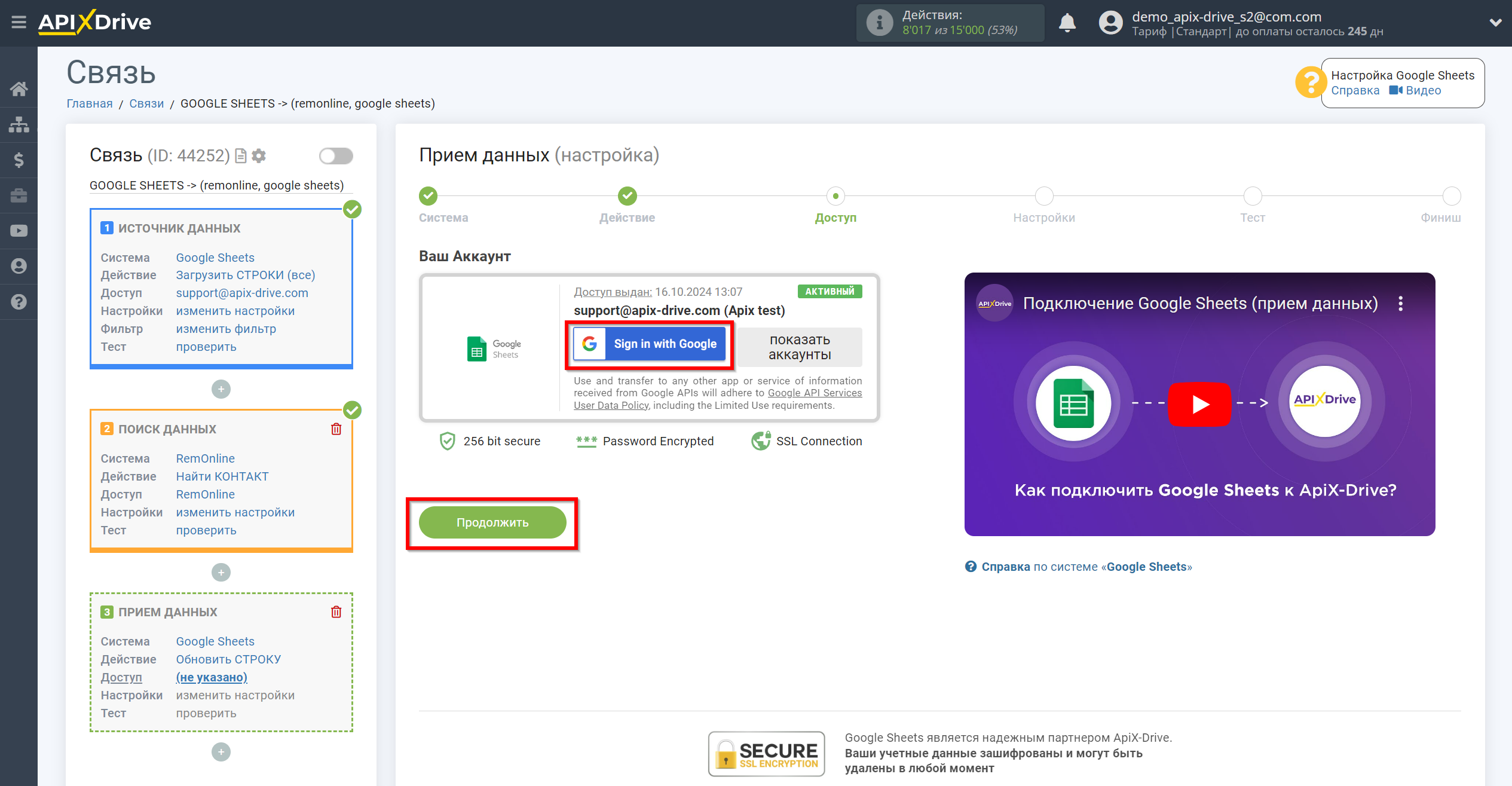Open the home sidebar icon
Image resolution: width=1512 pixels, height=786 pixels.
pyautogui.click(x=19, y=89)
